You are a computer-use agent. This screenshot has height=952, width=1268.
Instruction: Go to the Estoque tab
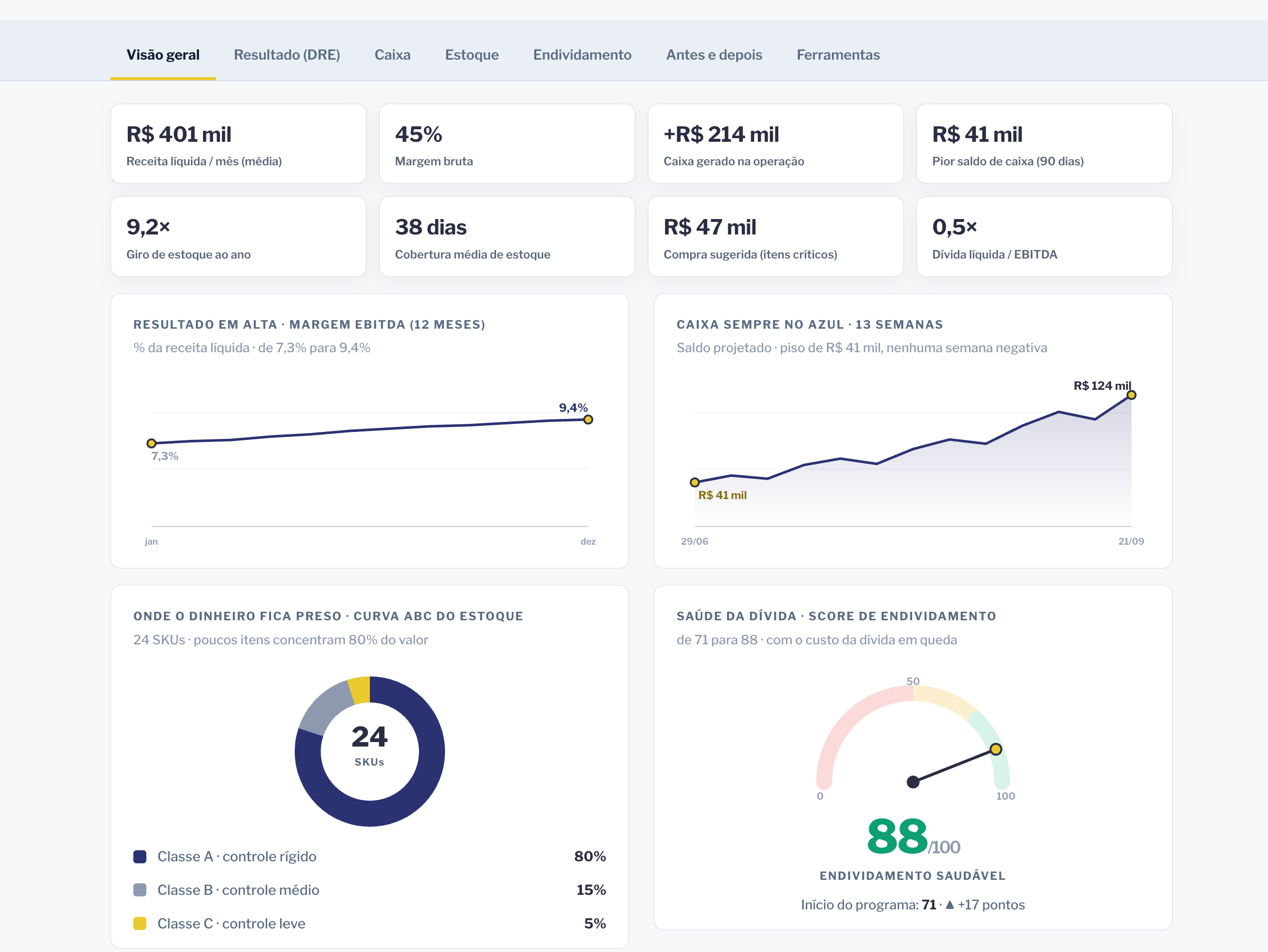click(x=472, y=55)
